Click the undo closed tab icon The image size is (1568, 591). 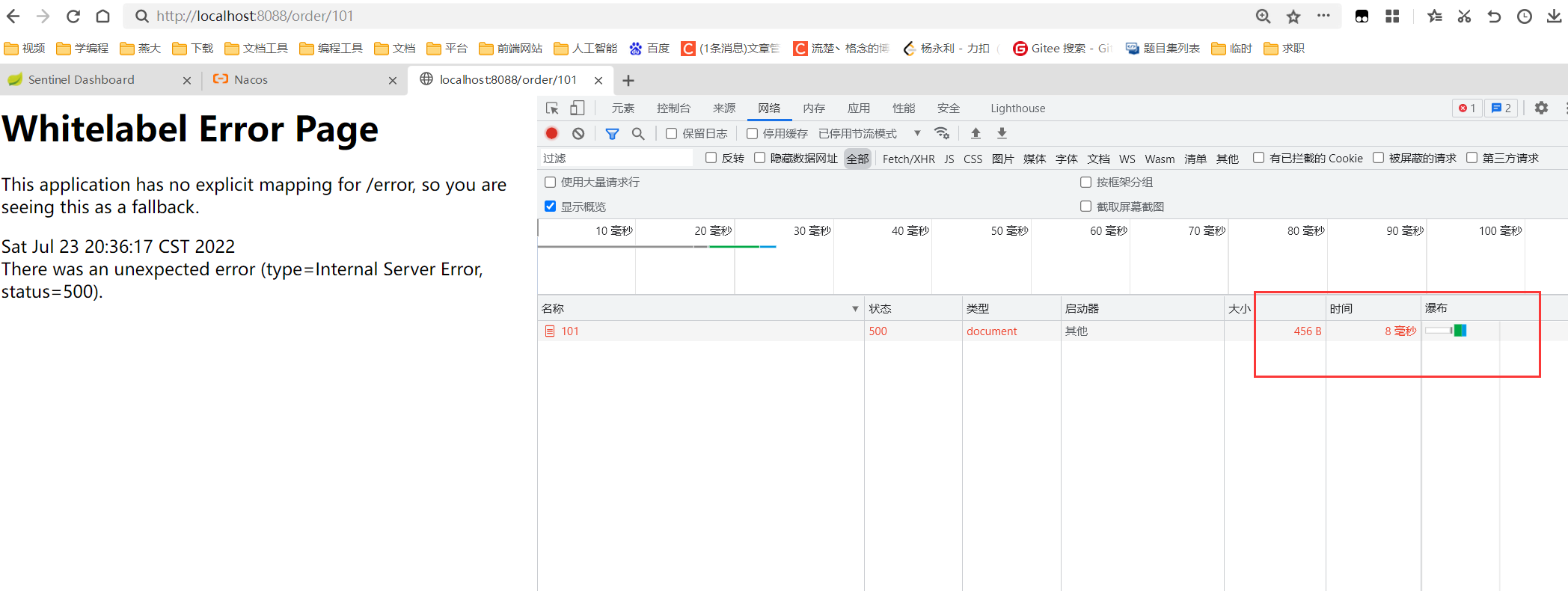tap(1494, 16)
